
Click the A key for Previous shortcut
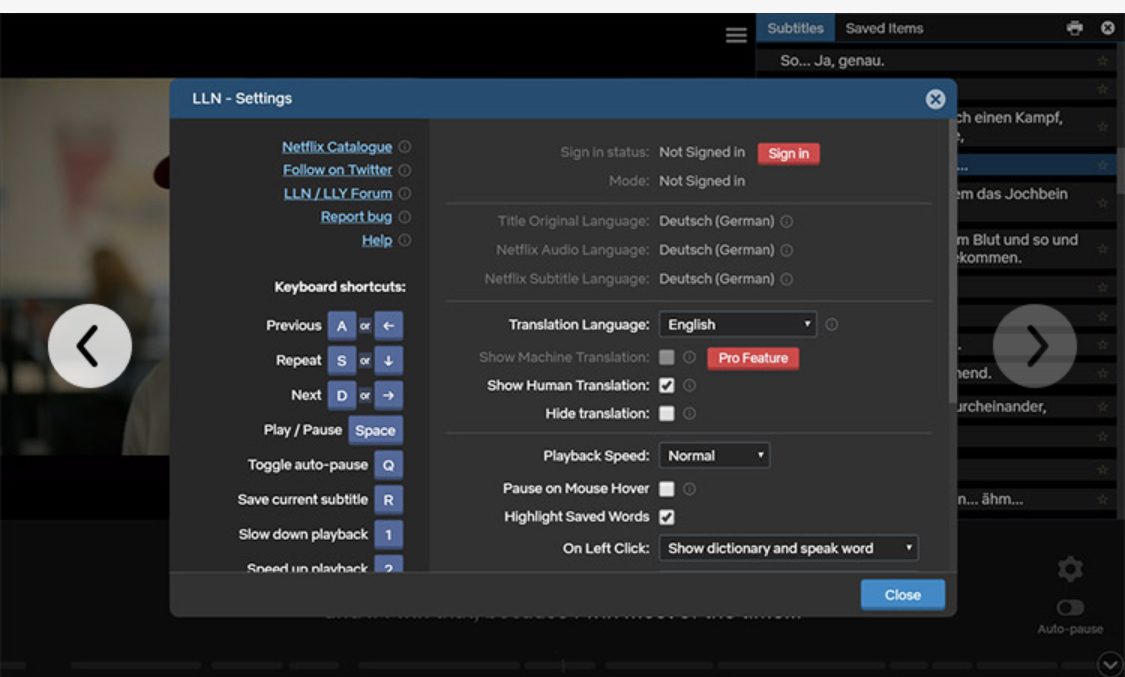[342, 326]
